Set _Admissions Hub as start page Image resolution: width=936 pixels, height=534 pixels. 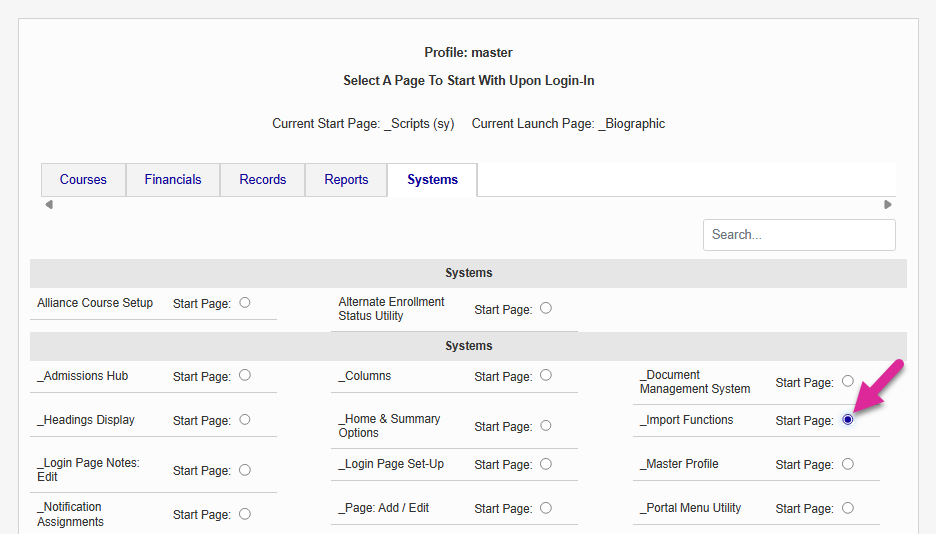pos(245,375)
